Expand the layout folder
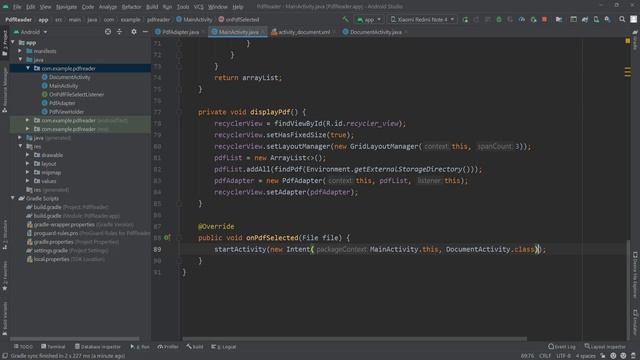 (x=27, y=163)
